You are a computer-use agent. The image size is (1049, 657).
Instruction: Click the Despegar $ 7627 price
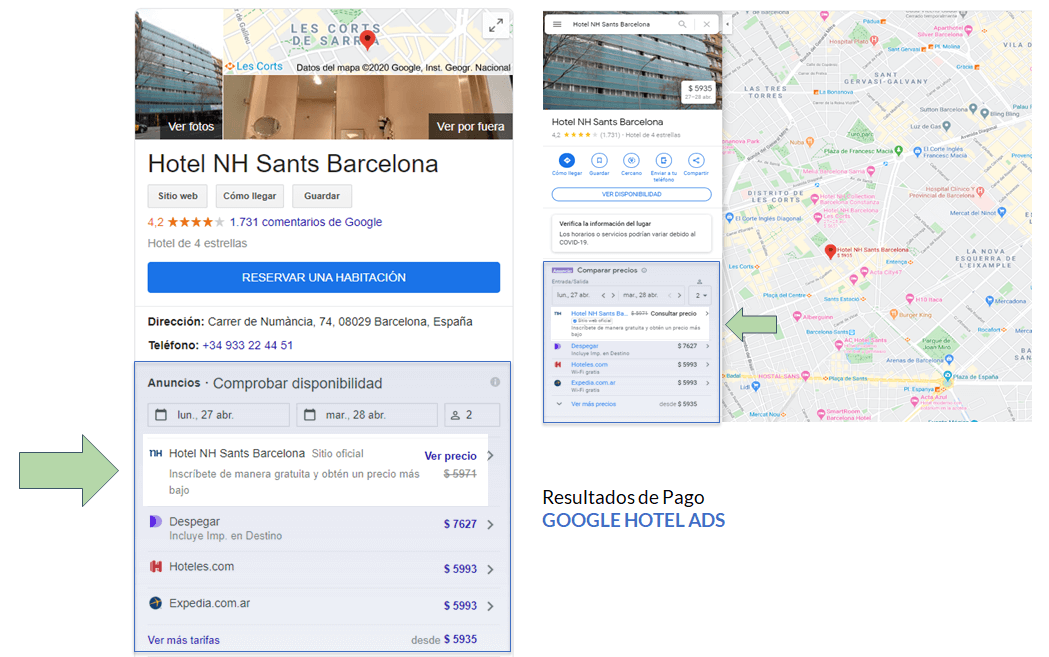[x=460, y=524]
